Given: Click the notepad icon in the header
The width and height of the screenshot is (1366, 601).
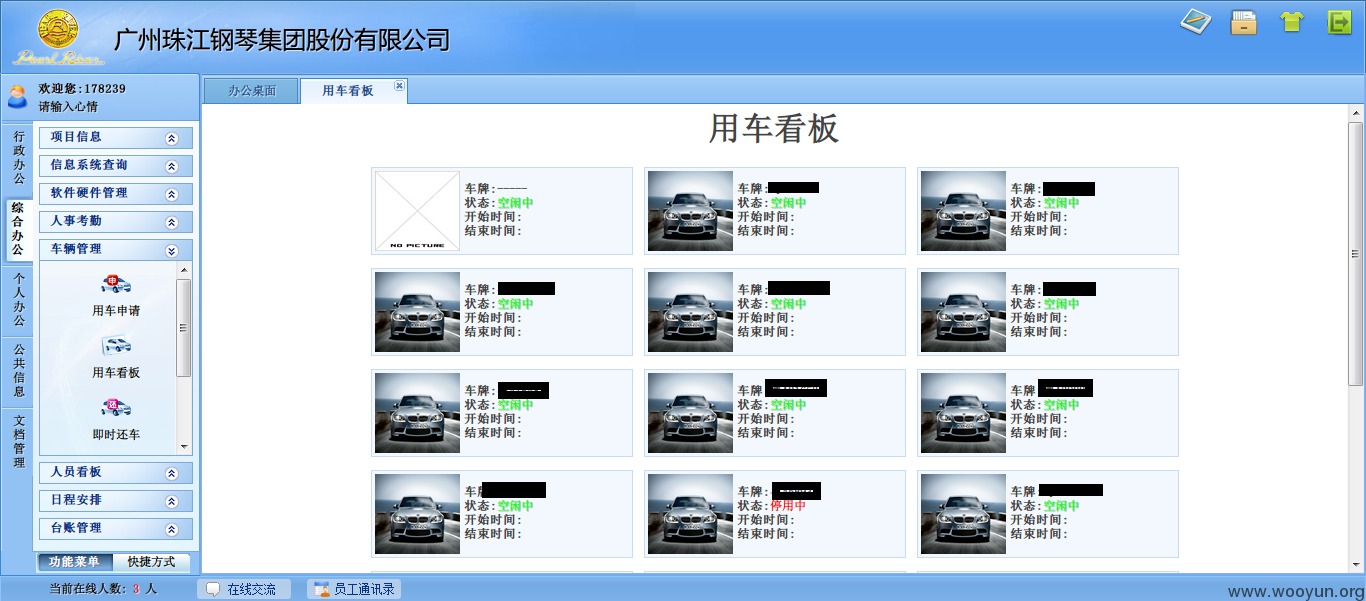Looking at the screenshot, I should tap(1196, 22).
